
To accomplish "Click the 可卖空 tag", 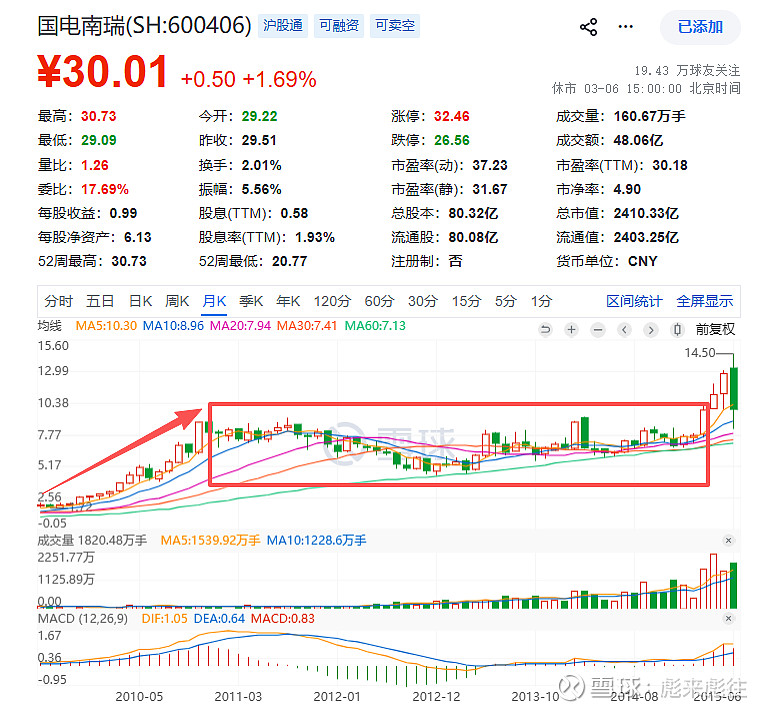I will [395, 26].
